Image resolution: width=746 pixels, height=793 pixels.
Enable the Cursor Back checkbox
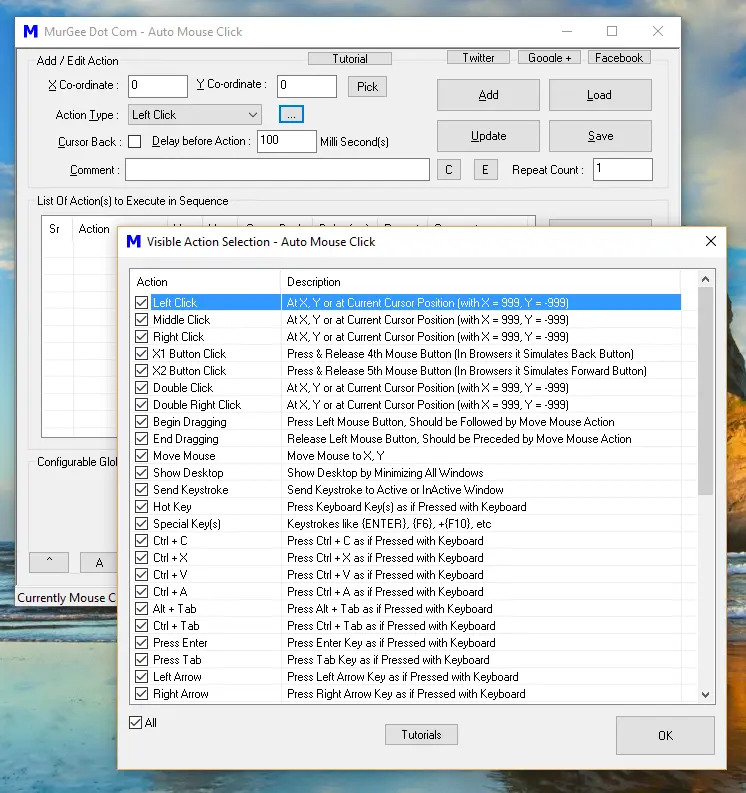(x=135, y=142)
